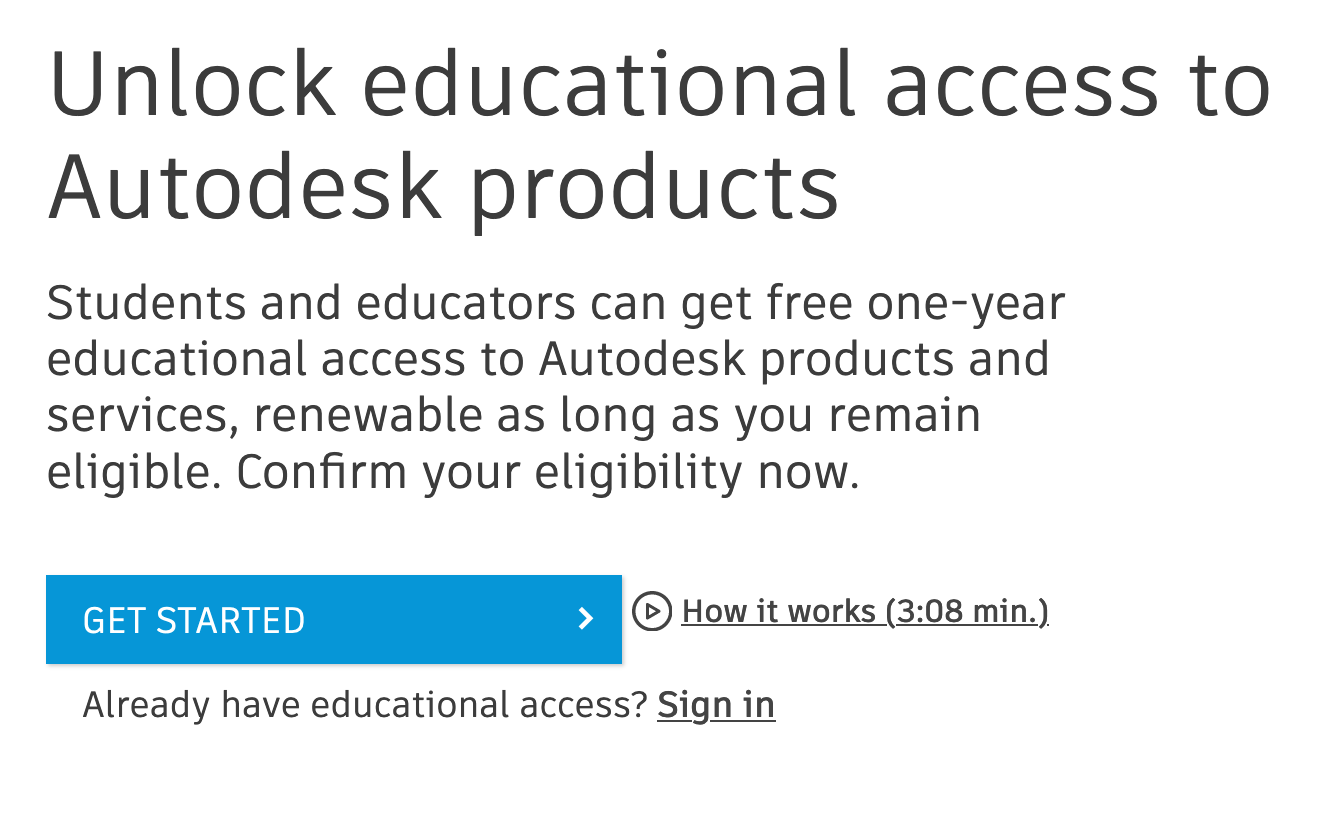The width and height of the screenshot is (1326, 824).
Task: Click "Autodesk products and" in the description paragraph
Action: pyautogui.click(x=794, y=360)
